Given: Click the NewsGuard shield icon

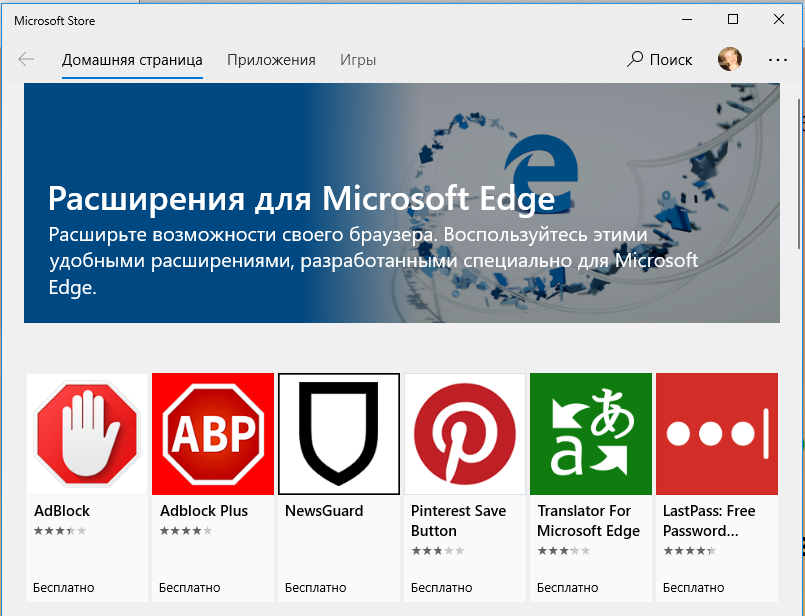Looking at the screenshot, I should [x=339, y=434].
